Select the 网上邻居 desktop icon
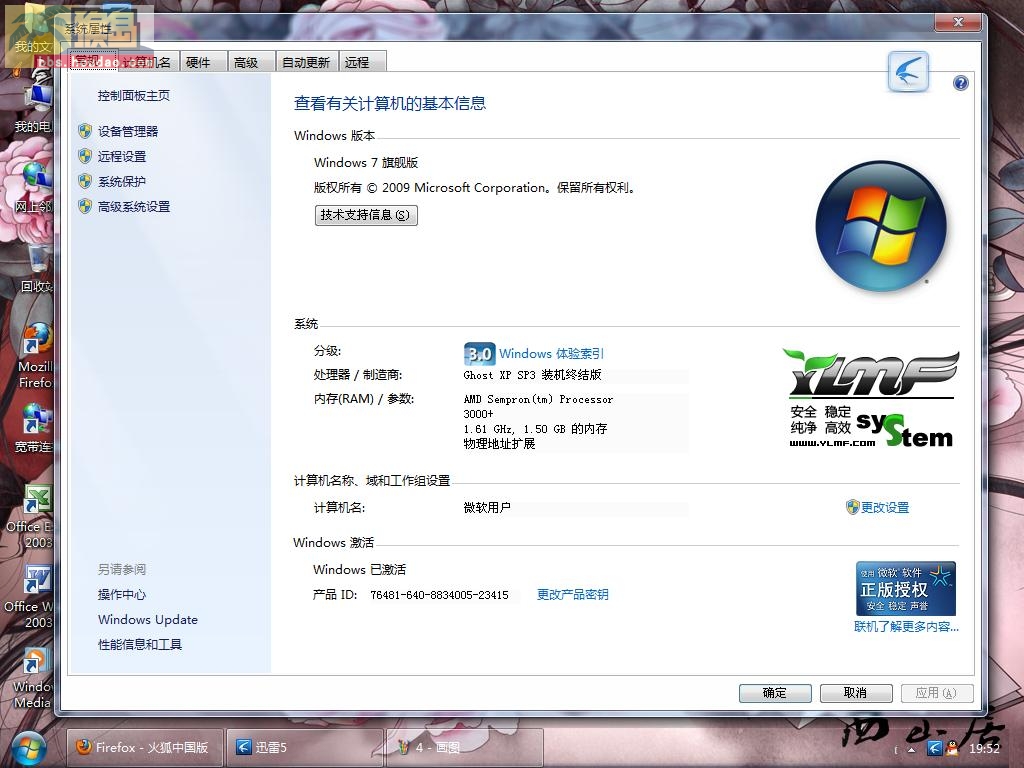Image resolution: width=1024 pixels, height=768 pixels. coord(34,188)
